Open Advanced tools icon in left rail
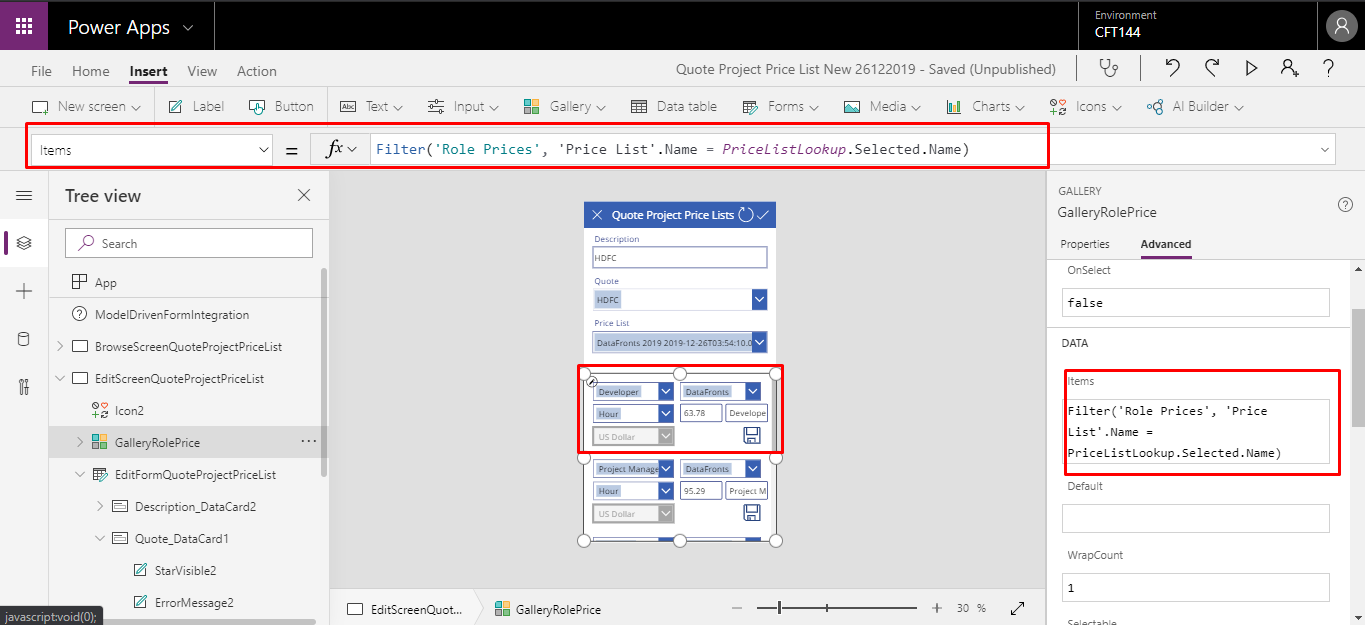 [x=24, y=387]
